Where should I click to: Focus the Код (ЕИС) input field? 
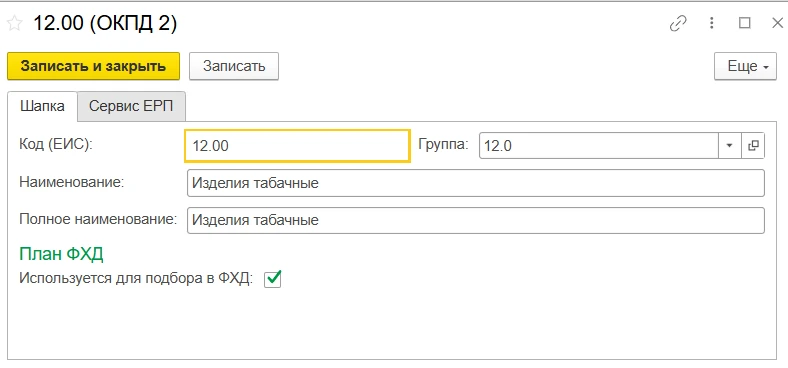tap(298, 146)
